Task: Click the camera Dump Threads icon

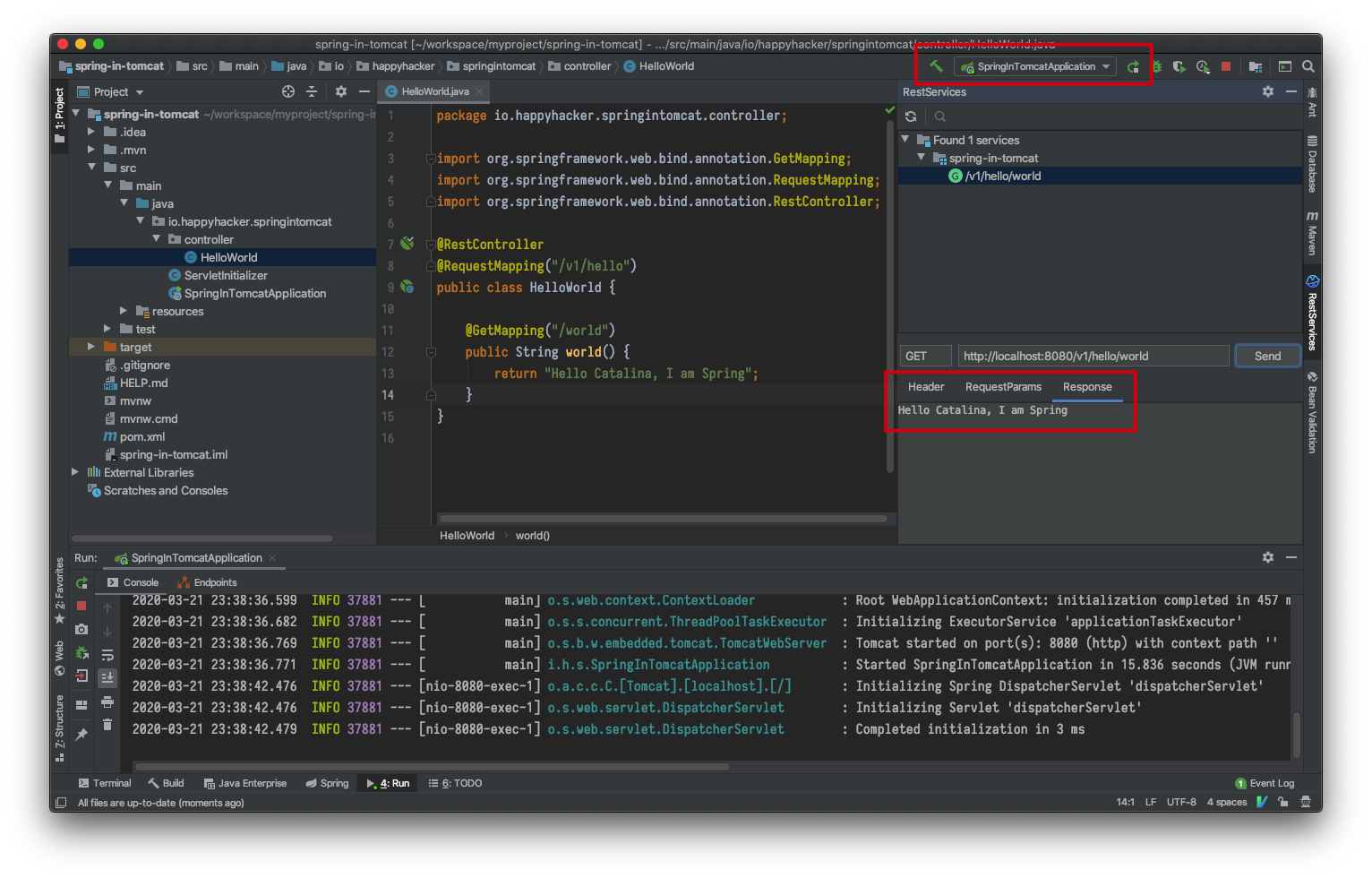Action: (81, 630)
